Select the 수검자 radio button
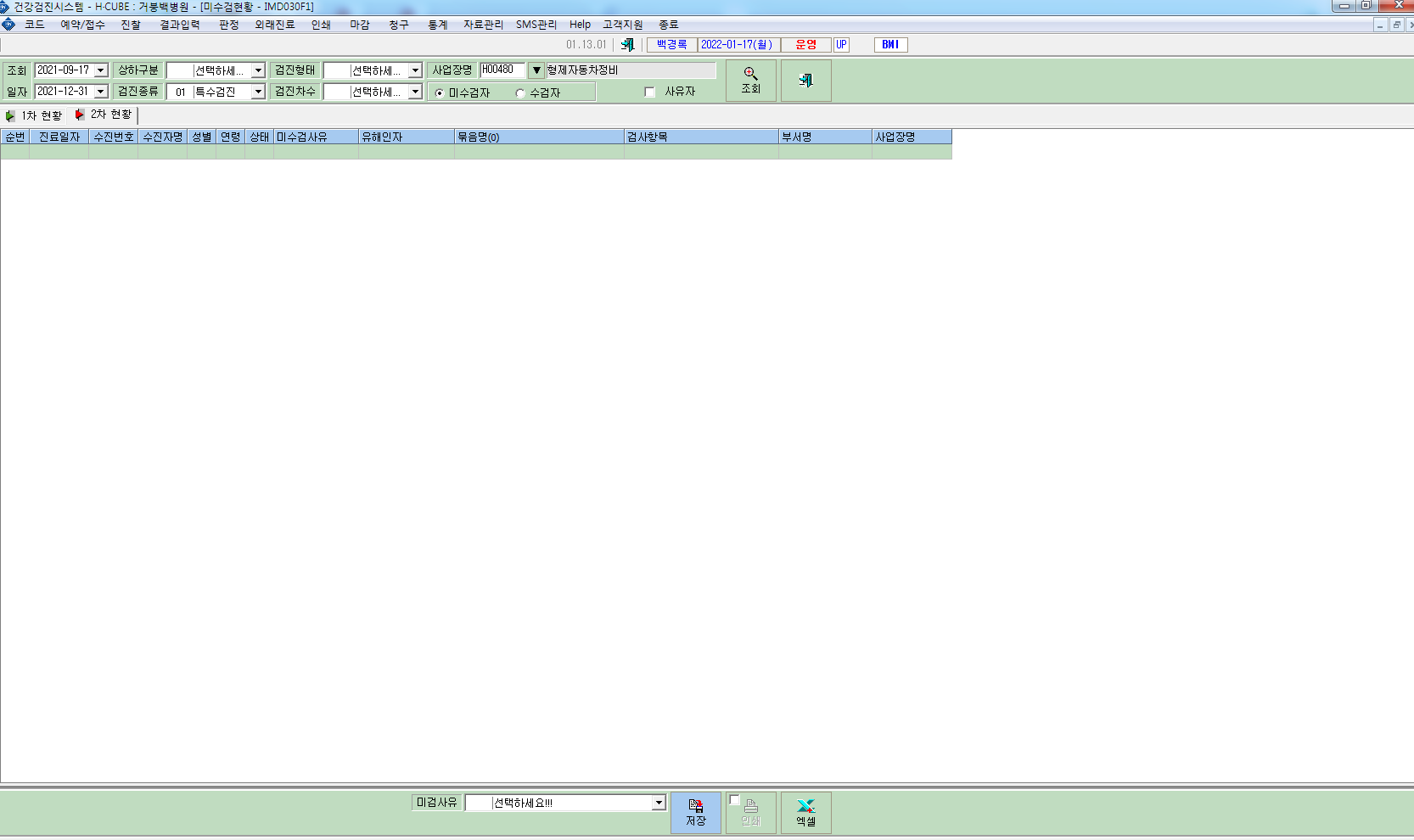1414x840 pixels. tap(520, 93)
